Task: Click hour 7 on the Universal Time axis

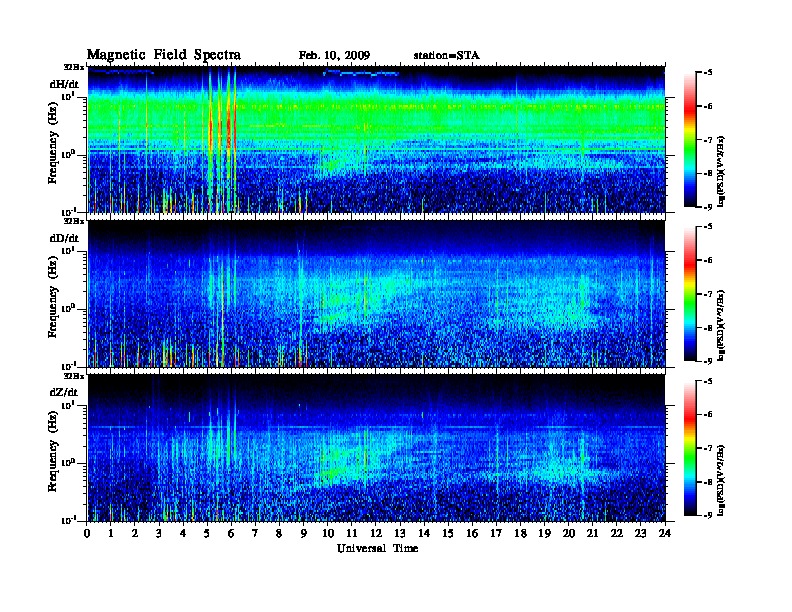Action: point(256,533)
